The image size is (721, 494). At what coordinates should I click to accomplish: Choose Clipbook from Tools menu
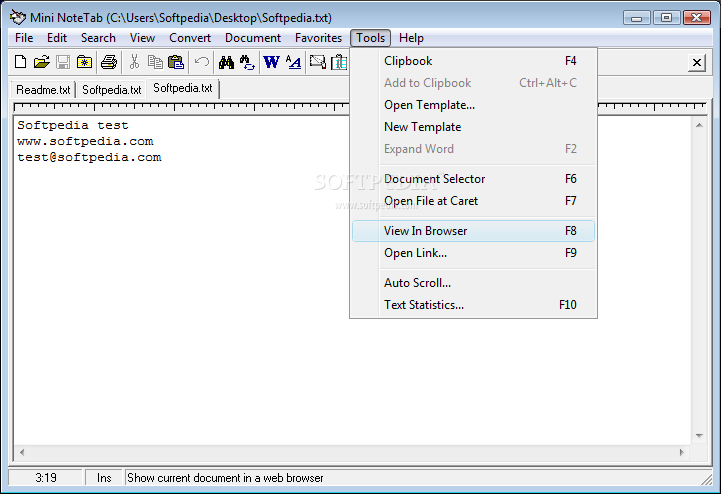[473, 61]
